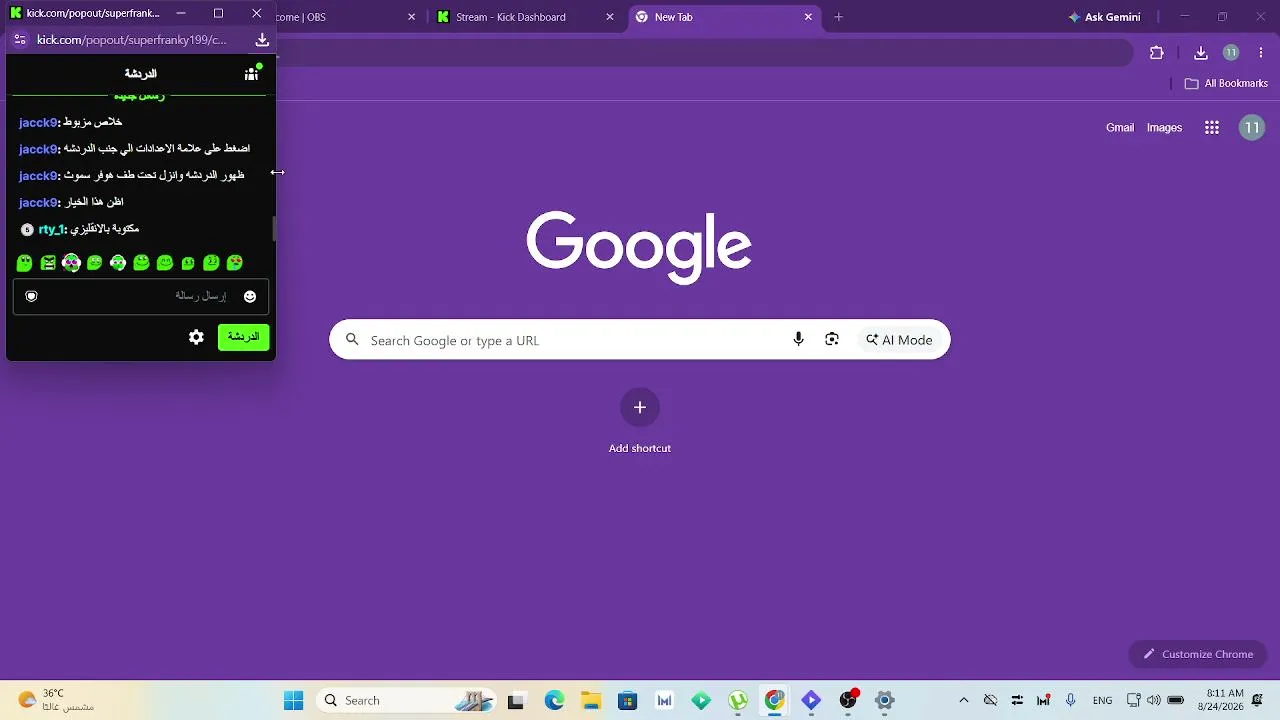
Task: Open Chrome downloads in main toolbar
Action: point(1201,53)
